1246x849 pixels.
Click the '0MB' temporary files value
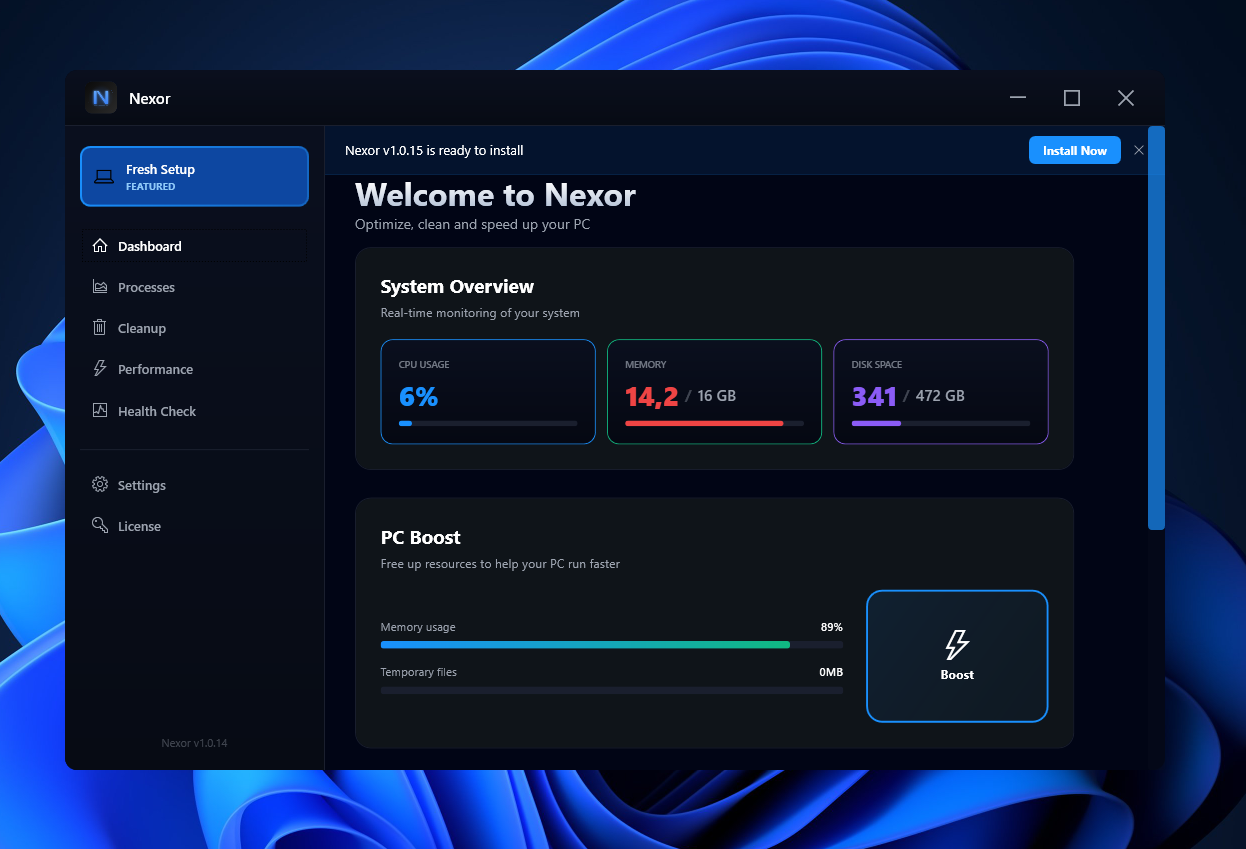[x=831, y=672]
